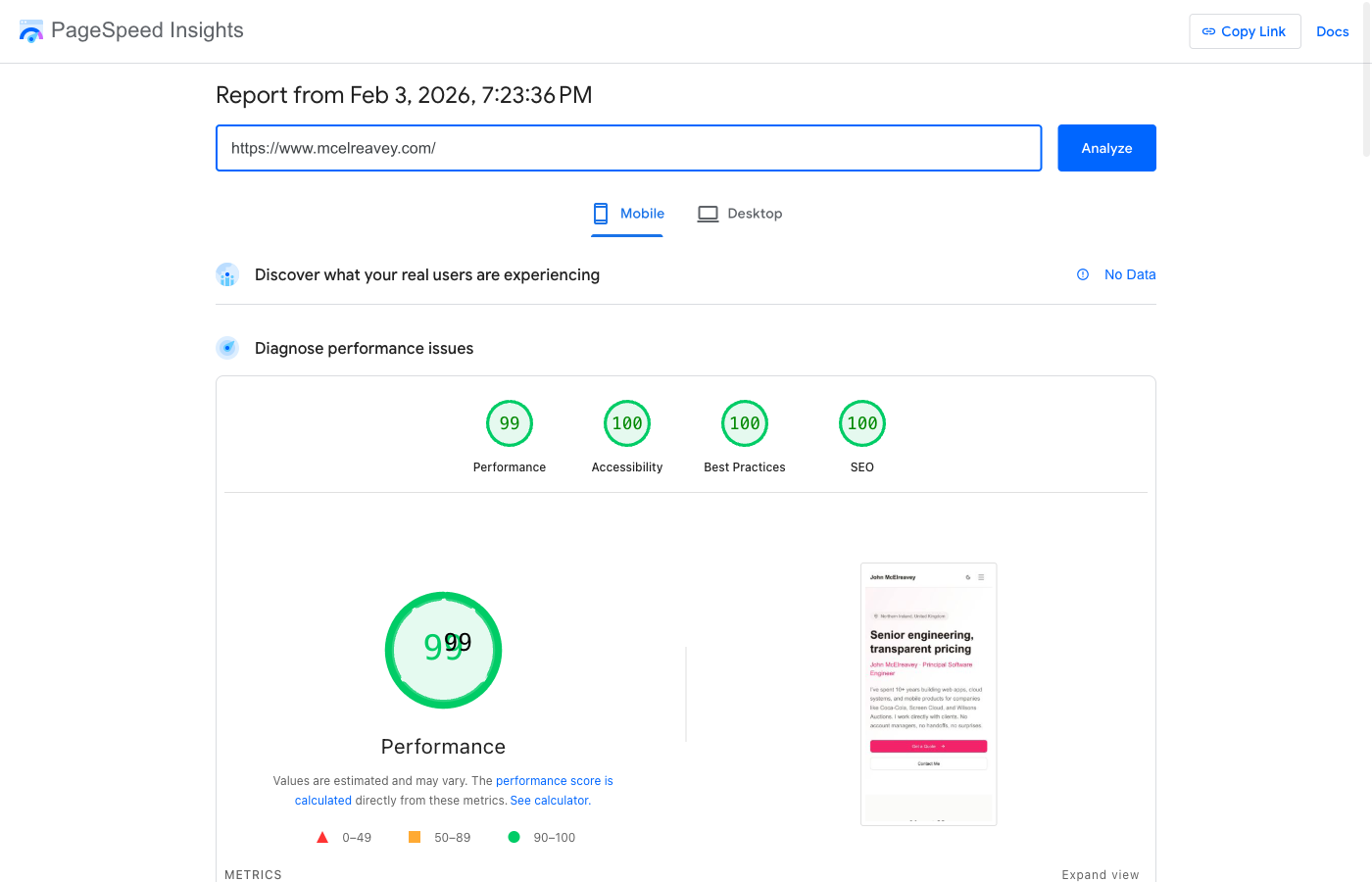Click the mobile page screenshot thumbnail
This screenshot has width=1372, height=882.
click(x=928, y=693)
